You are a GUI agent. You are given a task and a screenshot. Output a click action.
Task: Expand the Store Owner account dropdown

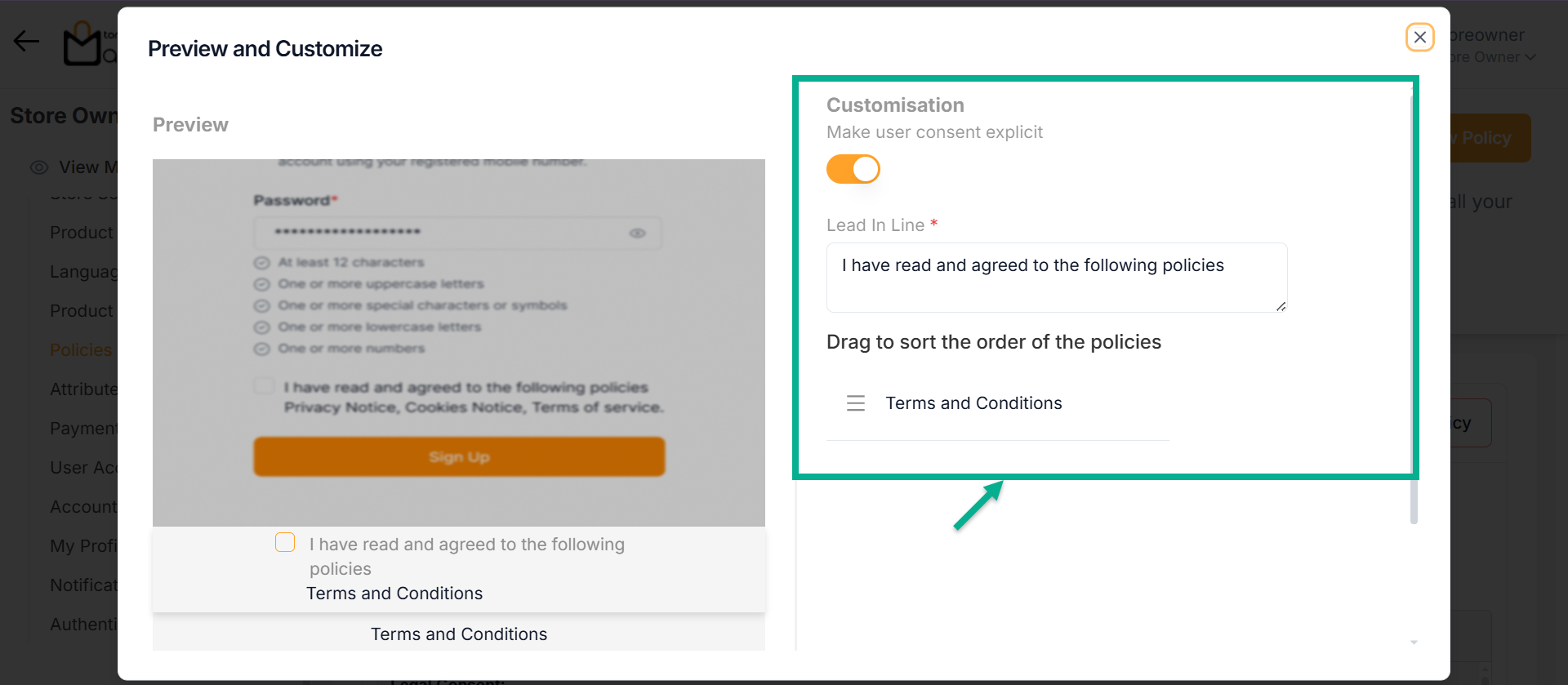pos(1530,57)
